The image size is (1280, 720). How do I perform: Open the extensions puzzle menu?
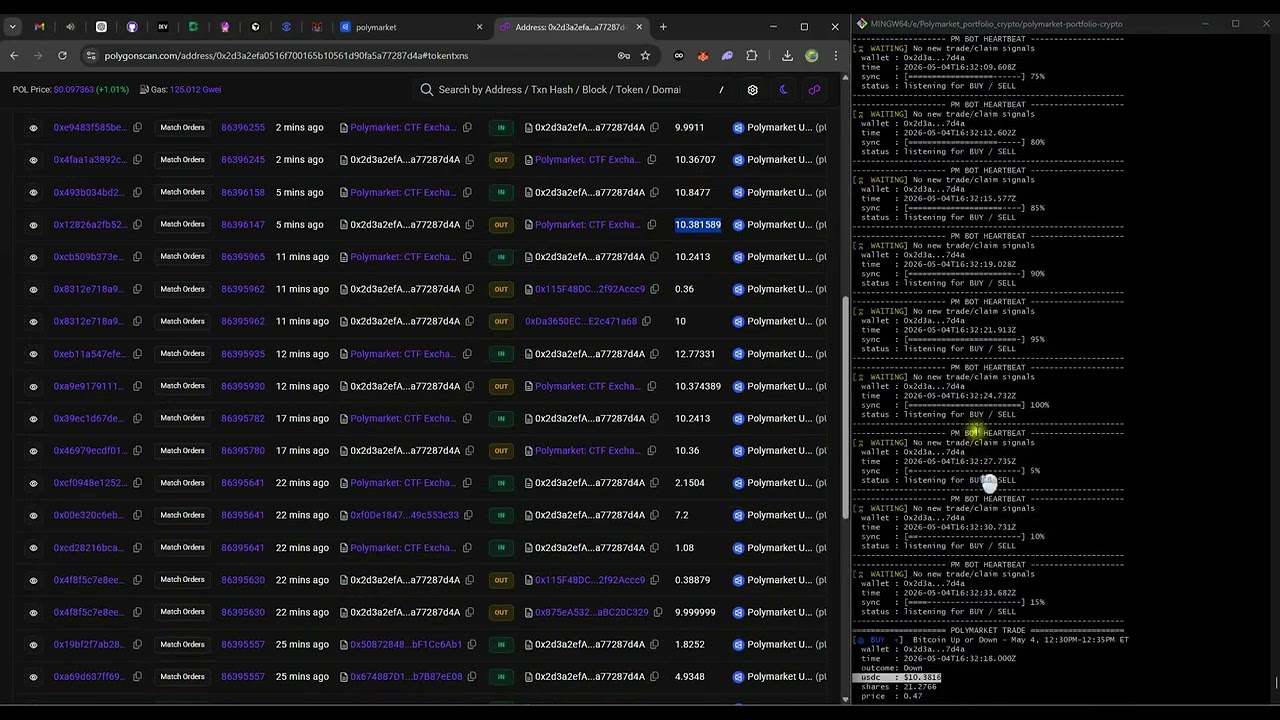[751, 56]
